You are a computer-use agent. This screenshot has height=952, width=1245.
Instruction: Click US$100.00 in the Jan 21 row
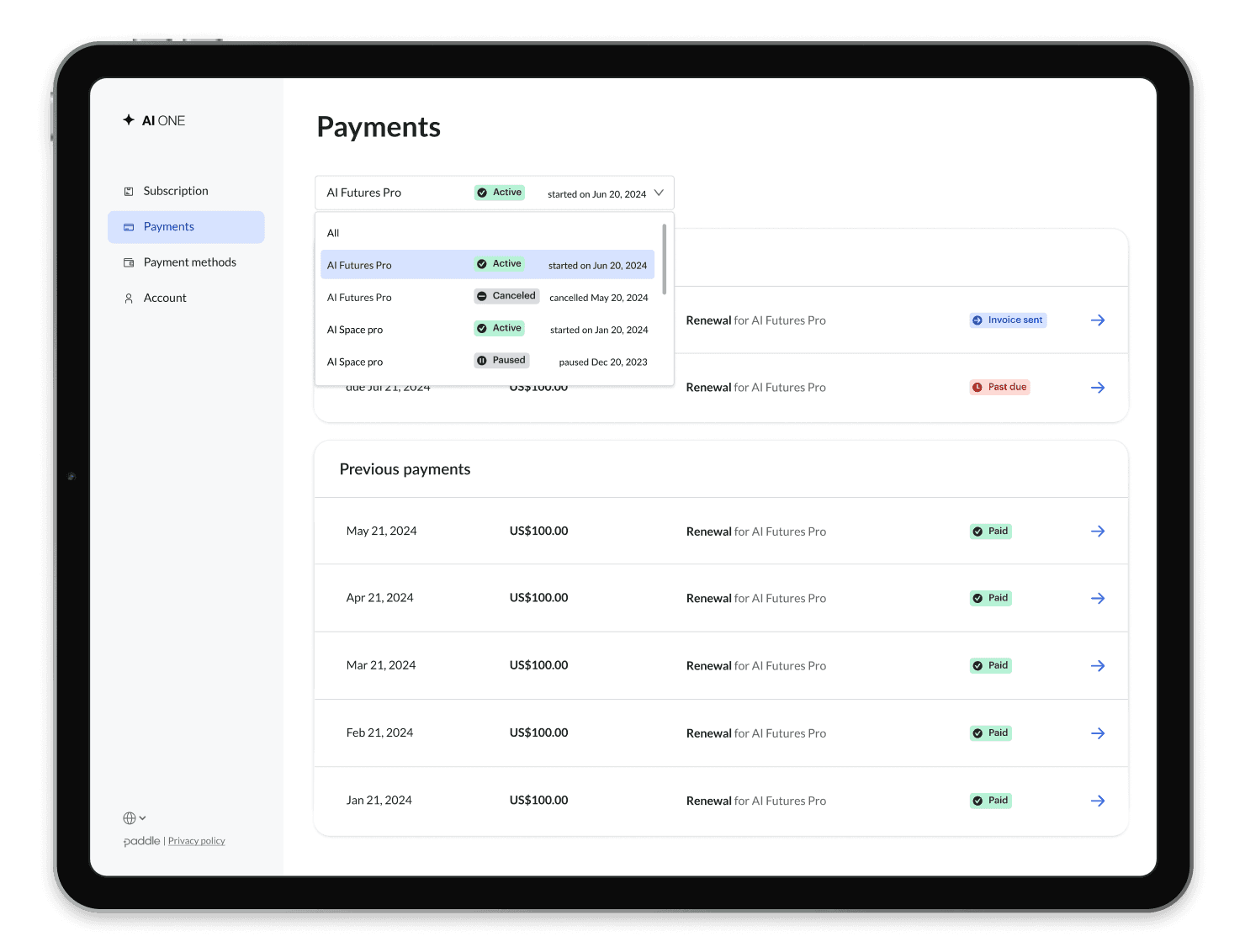[x=538, y=801]
